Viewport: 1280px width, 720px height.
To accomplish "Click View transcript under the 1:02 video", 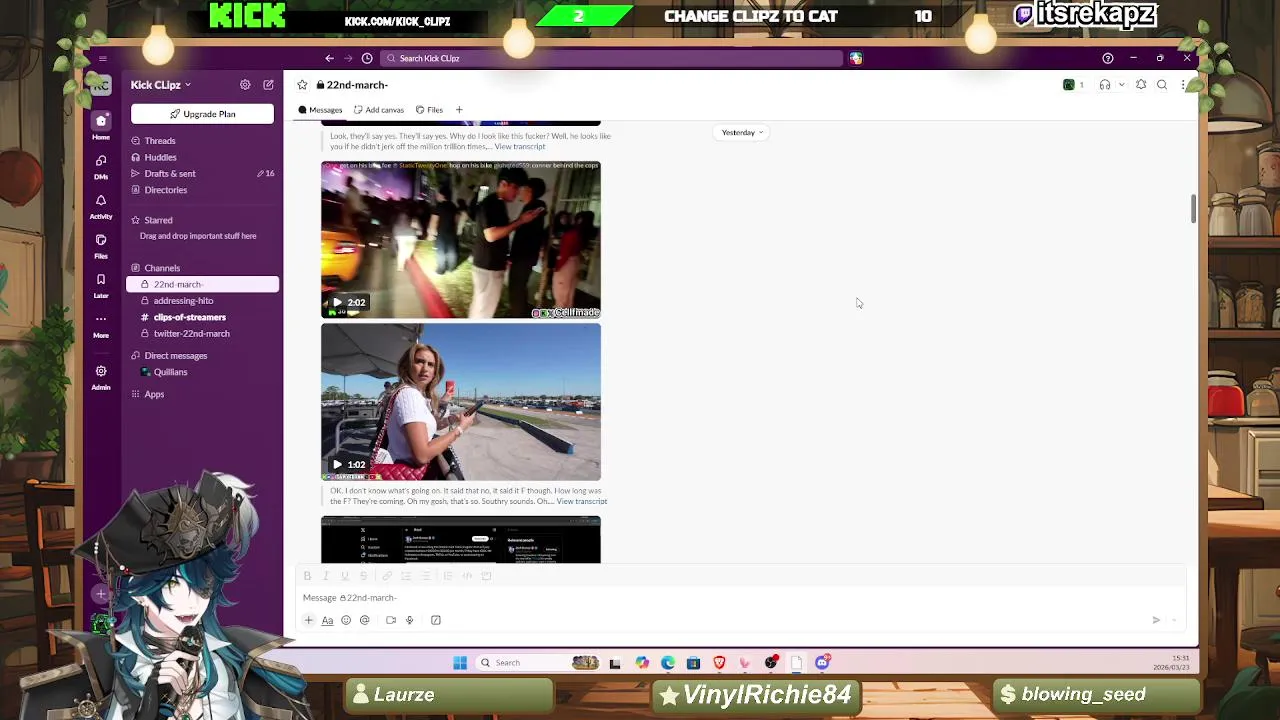I will (581, 501).
